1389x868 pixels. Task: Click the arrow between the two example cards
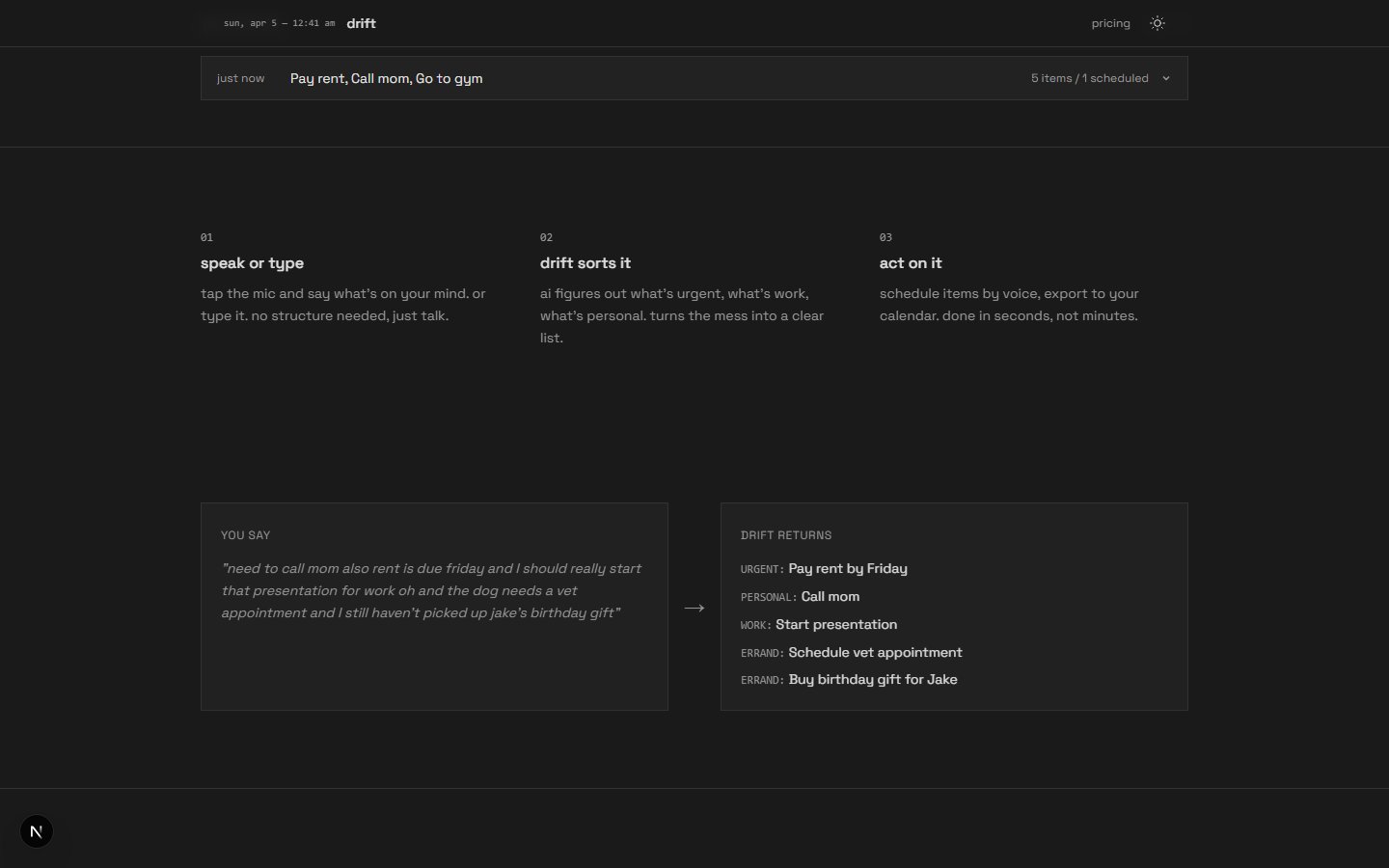click(x=694, y=608)
